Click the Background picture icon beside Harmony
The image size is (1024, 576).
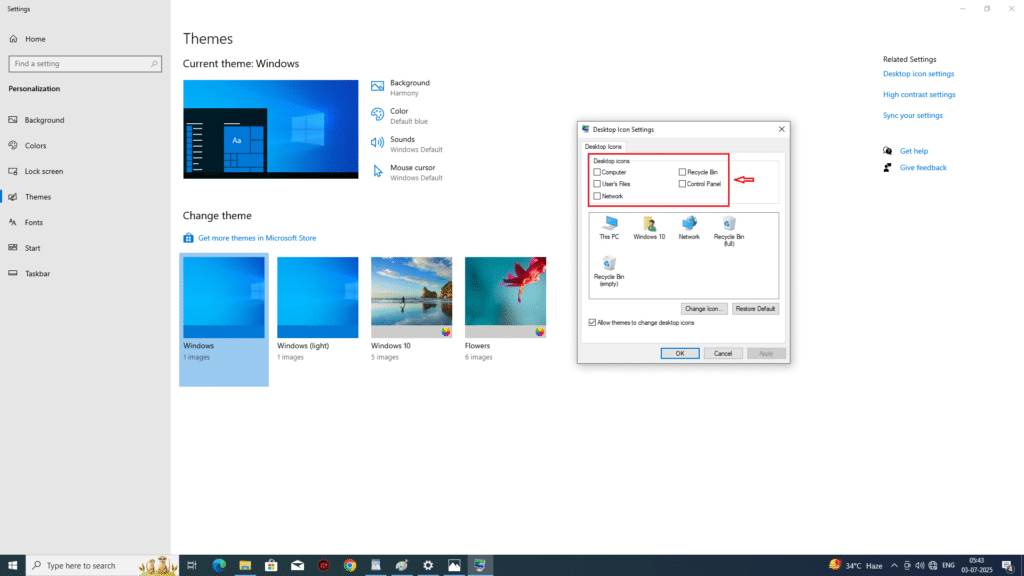tap(377, 87)
